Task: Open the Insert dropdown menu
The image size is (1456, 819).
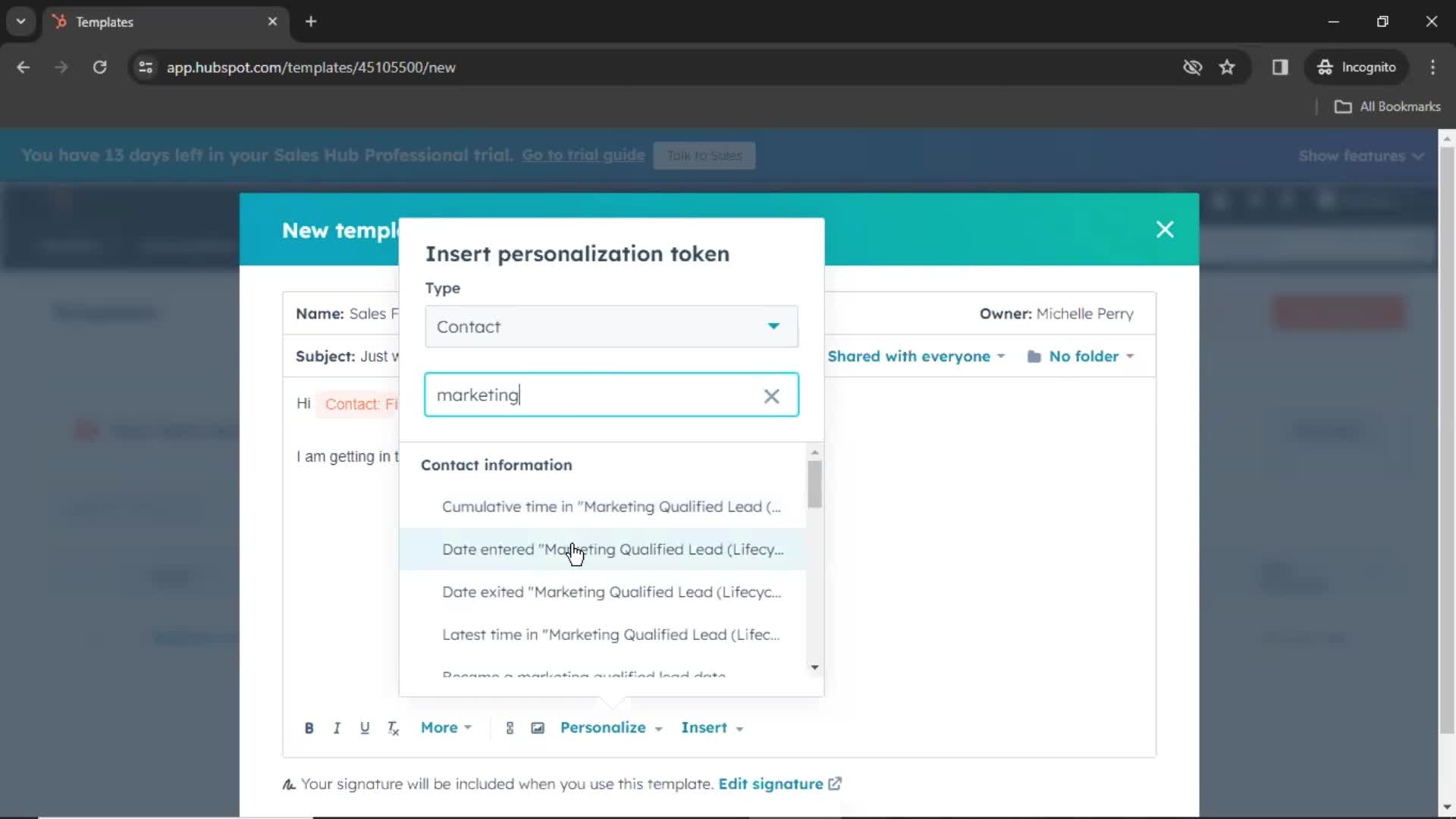Action: [710, 727]
